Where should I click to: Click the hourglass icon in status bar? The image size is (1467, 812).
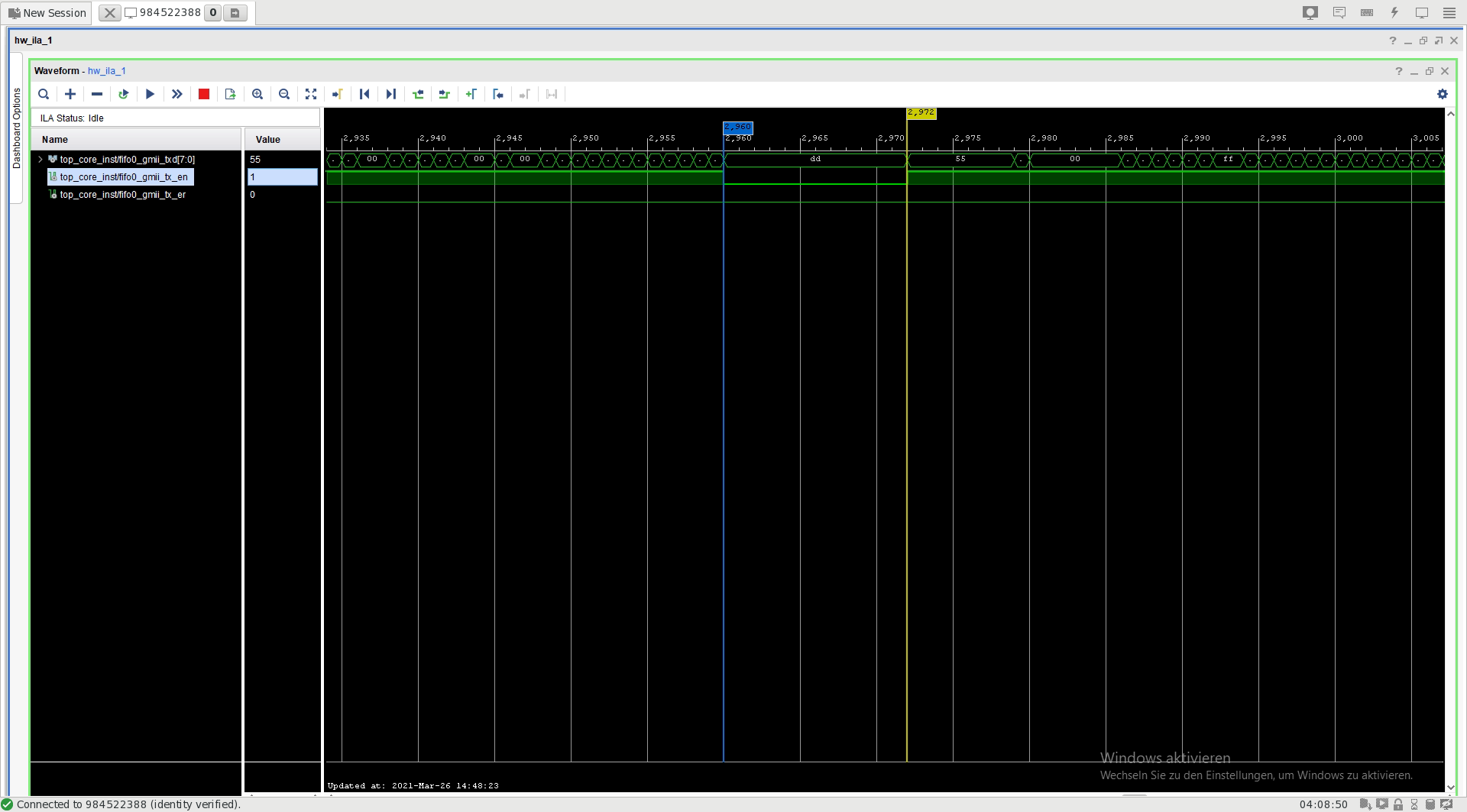tap(1414, 804)
